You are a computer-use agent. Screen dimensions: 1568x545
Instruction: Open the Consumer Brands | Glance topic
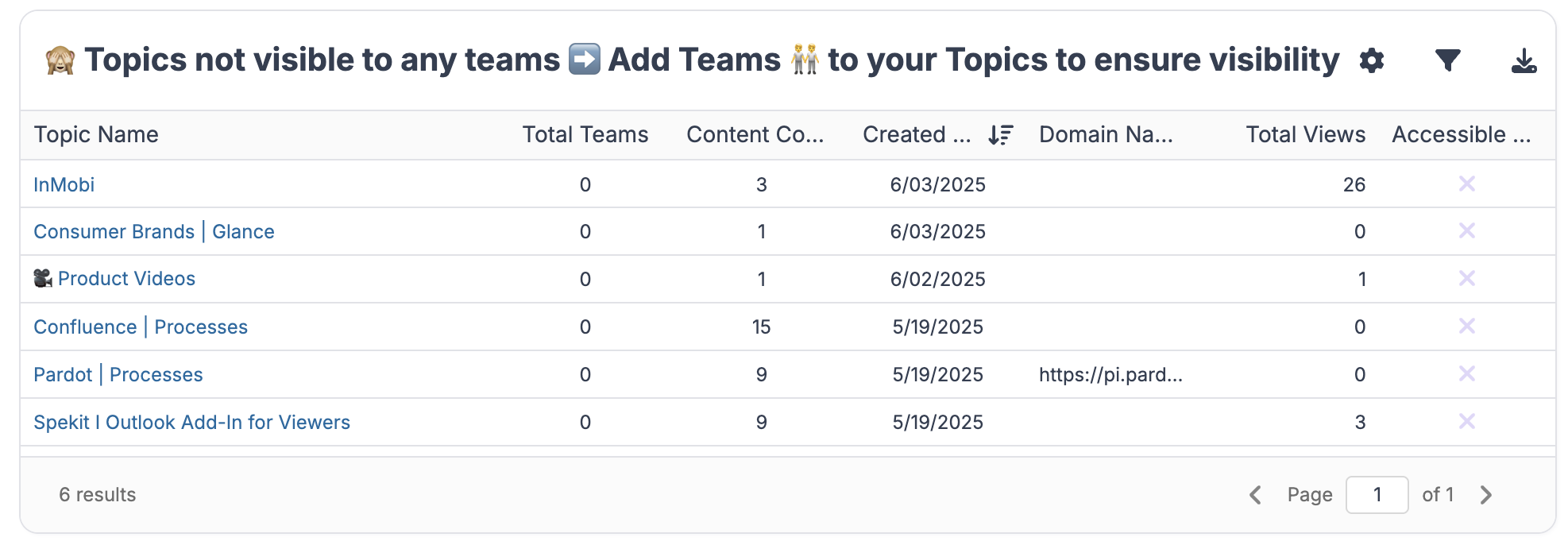click(x=153, y=232)
